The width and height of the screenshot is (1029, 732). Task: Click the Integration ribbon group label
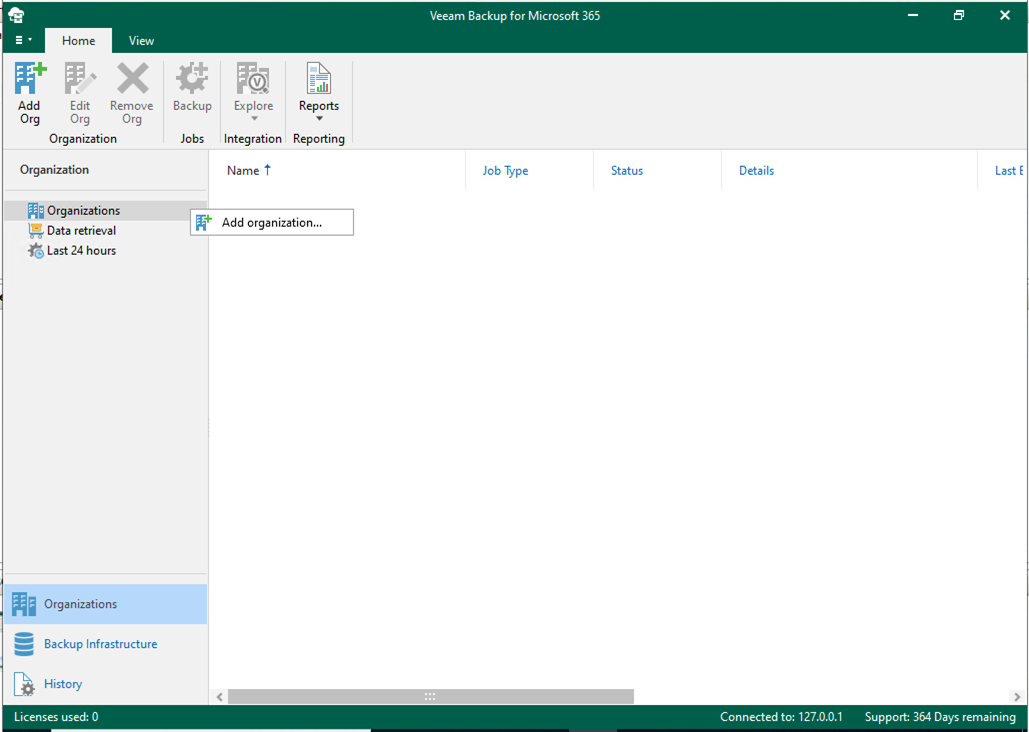point(253,139)
